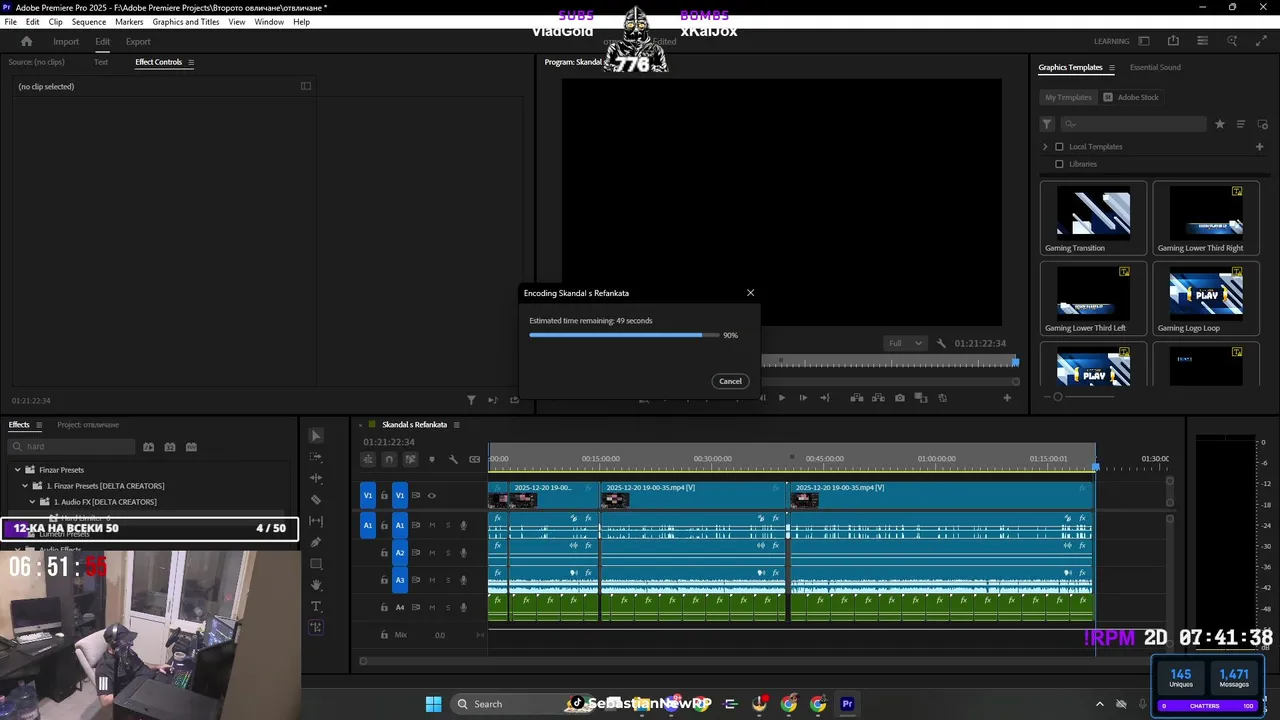
Task: Open the Markers menu
Action: pos(129,22)
